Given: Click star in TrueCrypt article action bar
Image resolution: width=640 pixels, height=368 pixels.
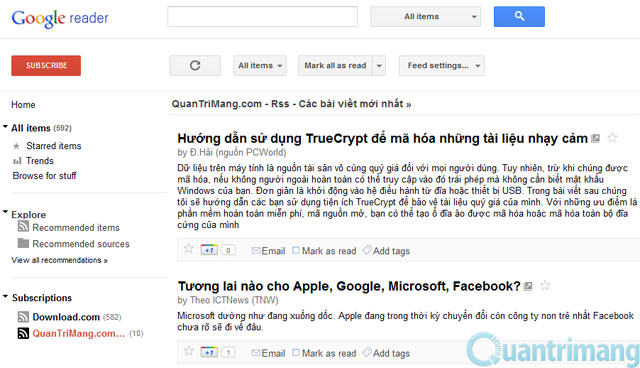Looking at the screenshot, I should pos(189,248).
